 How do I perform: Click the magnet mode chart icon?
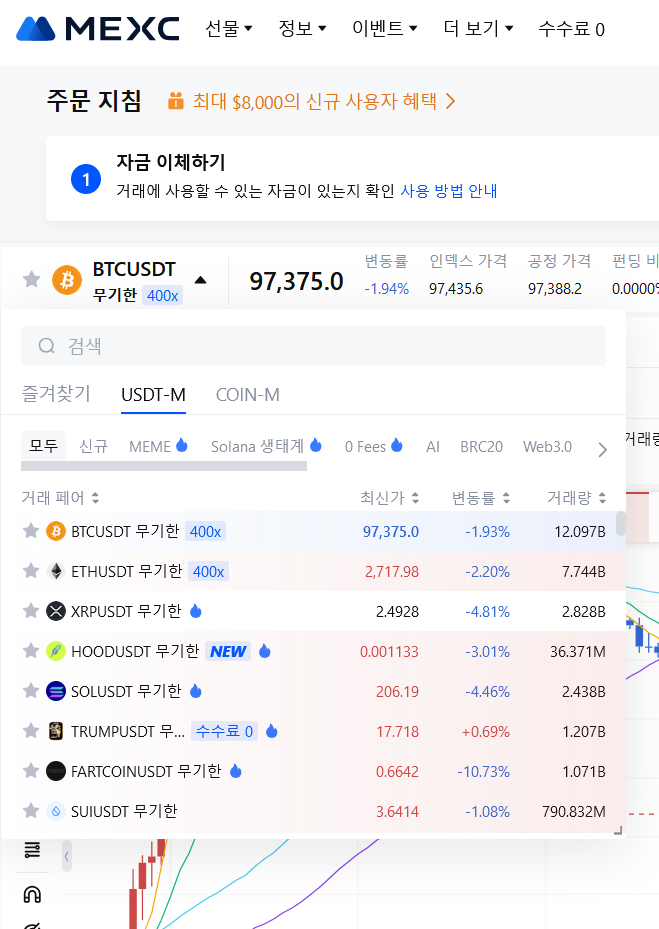[x=32, y=894]
